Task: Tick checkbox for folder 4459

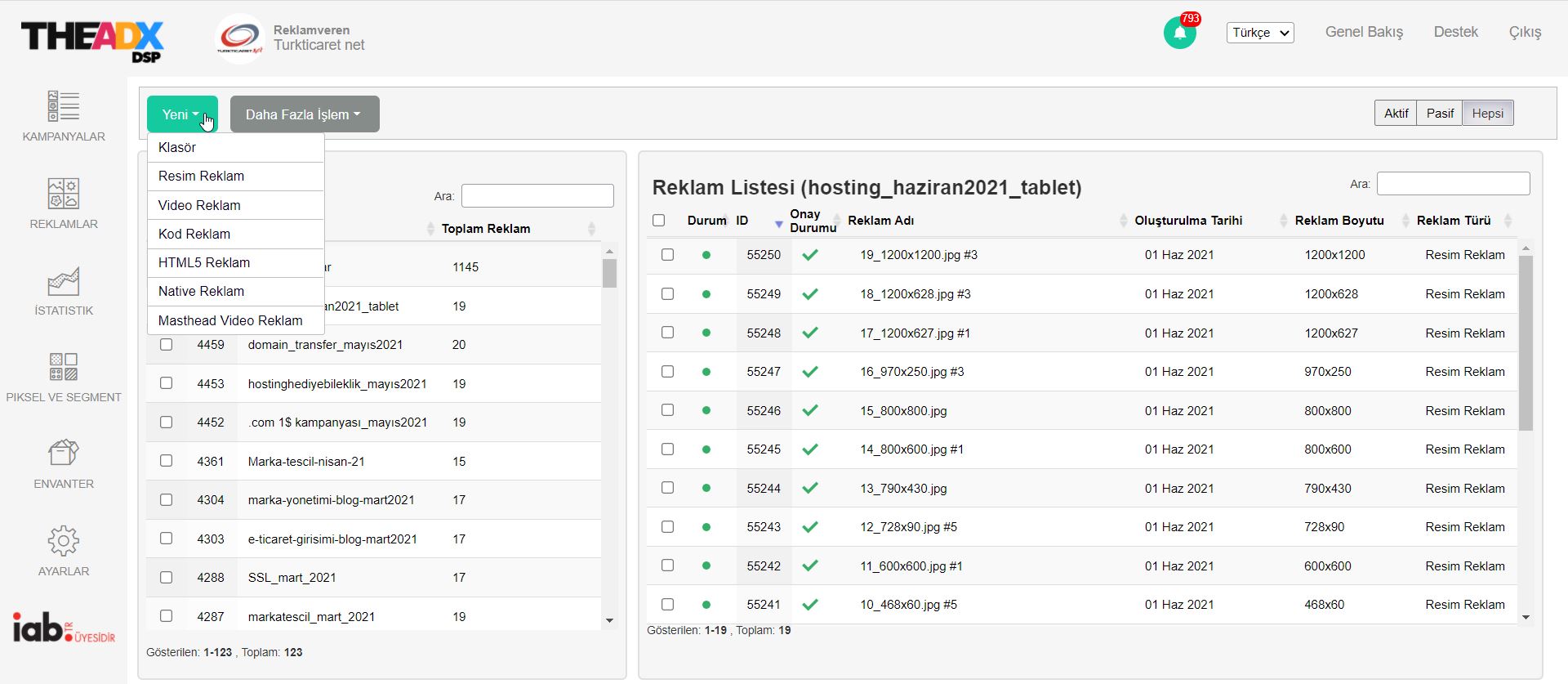Action: [x=167, y=345]
